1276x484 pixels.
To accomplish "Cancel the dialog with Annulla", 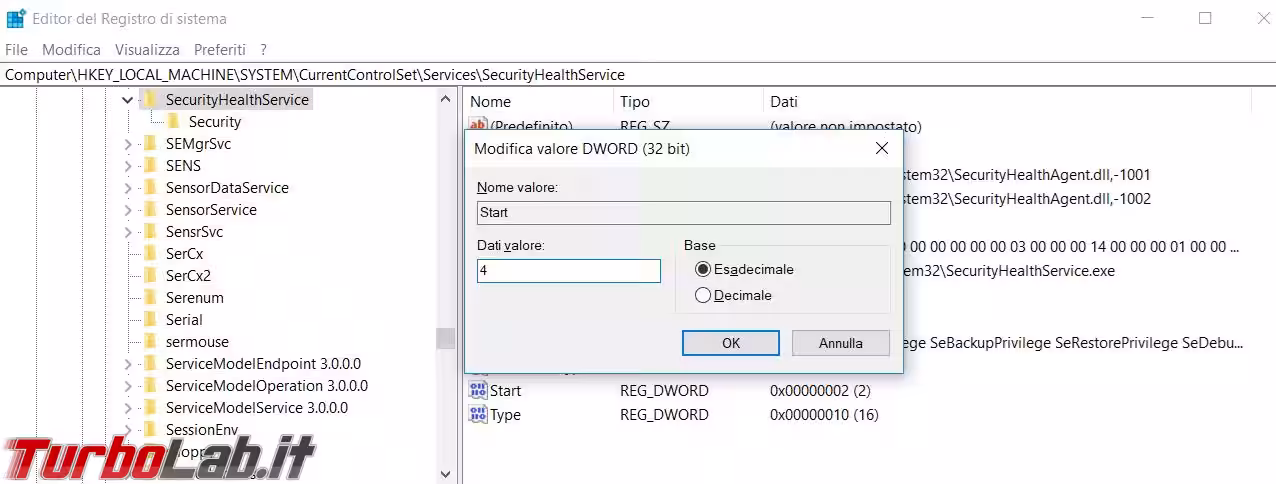I will coord(840,343).
